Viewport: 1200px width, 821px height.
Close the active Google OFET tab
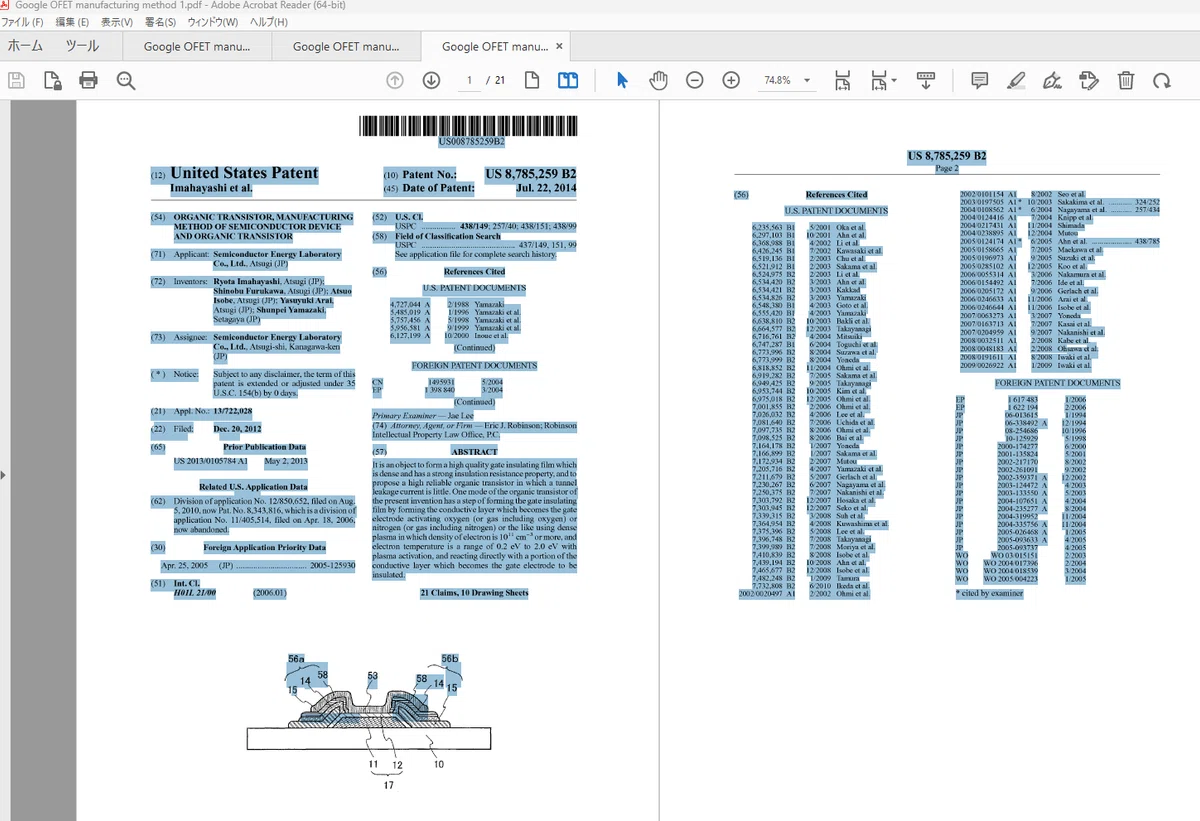tap(559, 46)
